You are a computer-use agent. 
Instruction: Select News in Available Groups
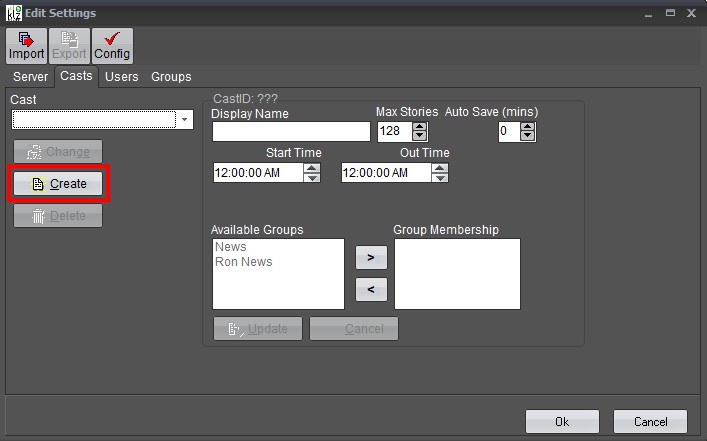[231, 247]
